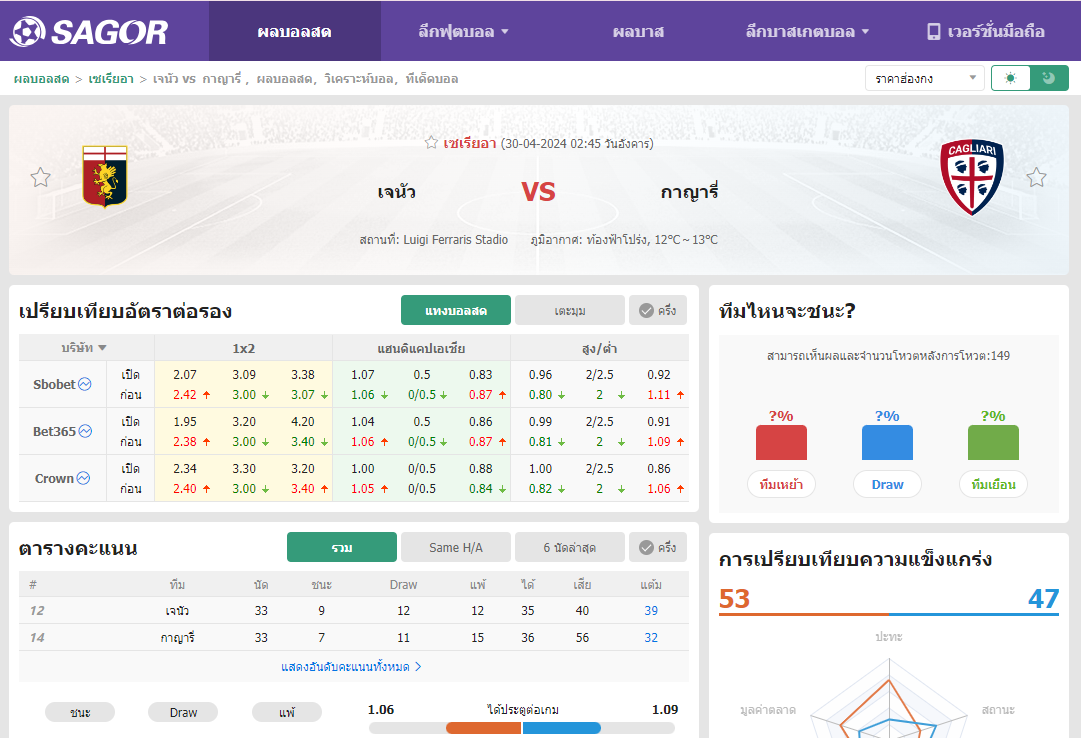Click the เซเรียอา breadcrumb link
Image resolution: width=1081 pixels, height=738 pixels.
pyautogui.click(x=111, y=79)
